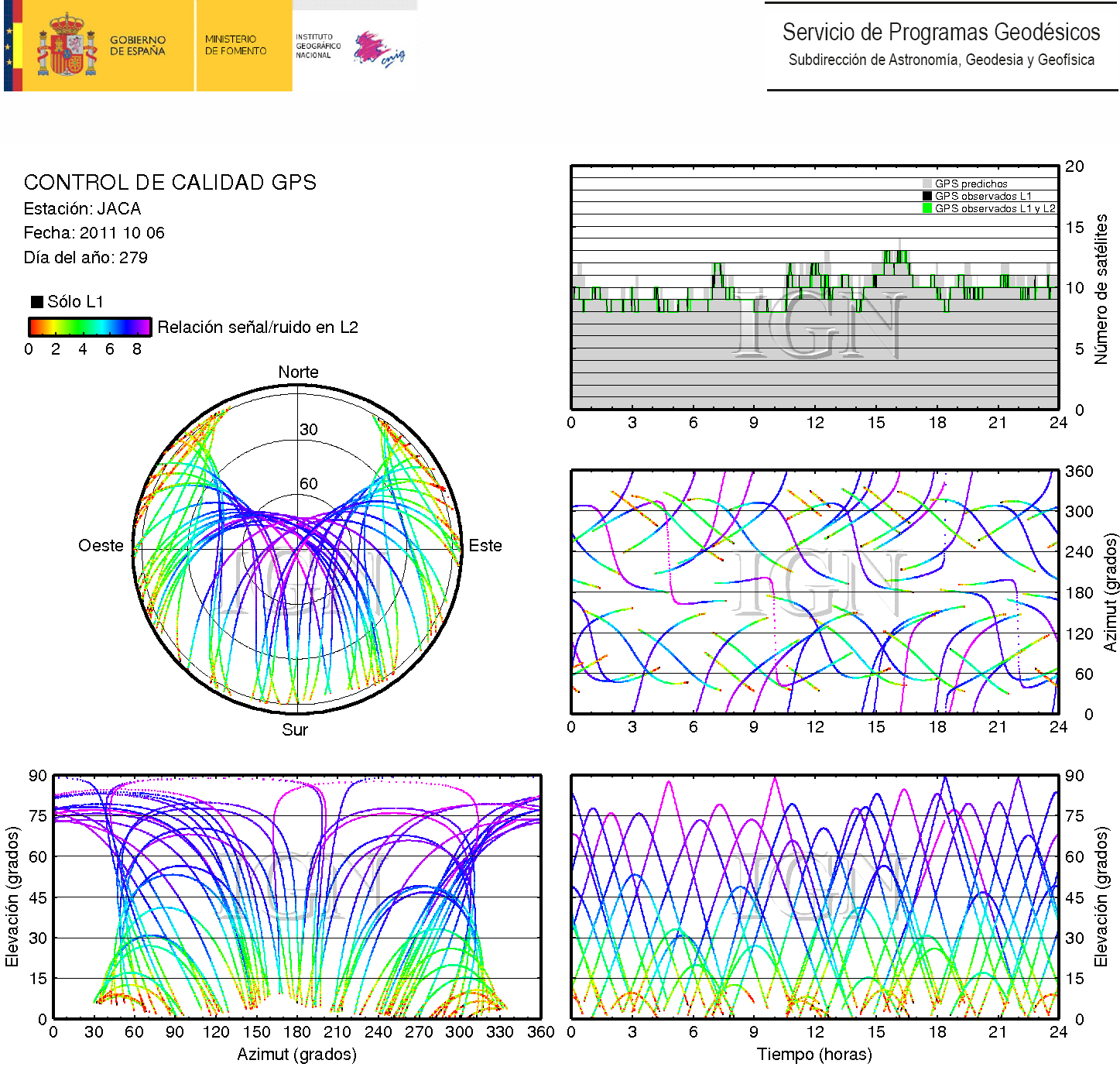Click the 'Estación: JACA' label

[82, 209]
